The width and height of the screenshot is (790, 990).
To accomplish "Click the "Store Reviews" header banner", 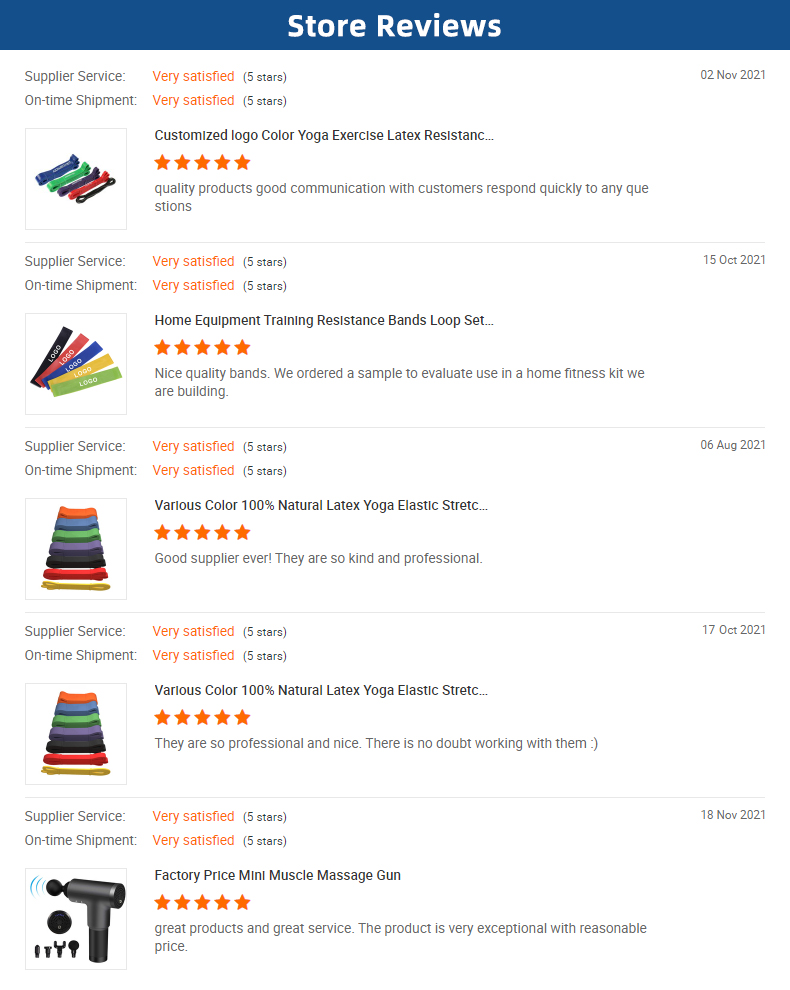I will [395, 25].
